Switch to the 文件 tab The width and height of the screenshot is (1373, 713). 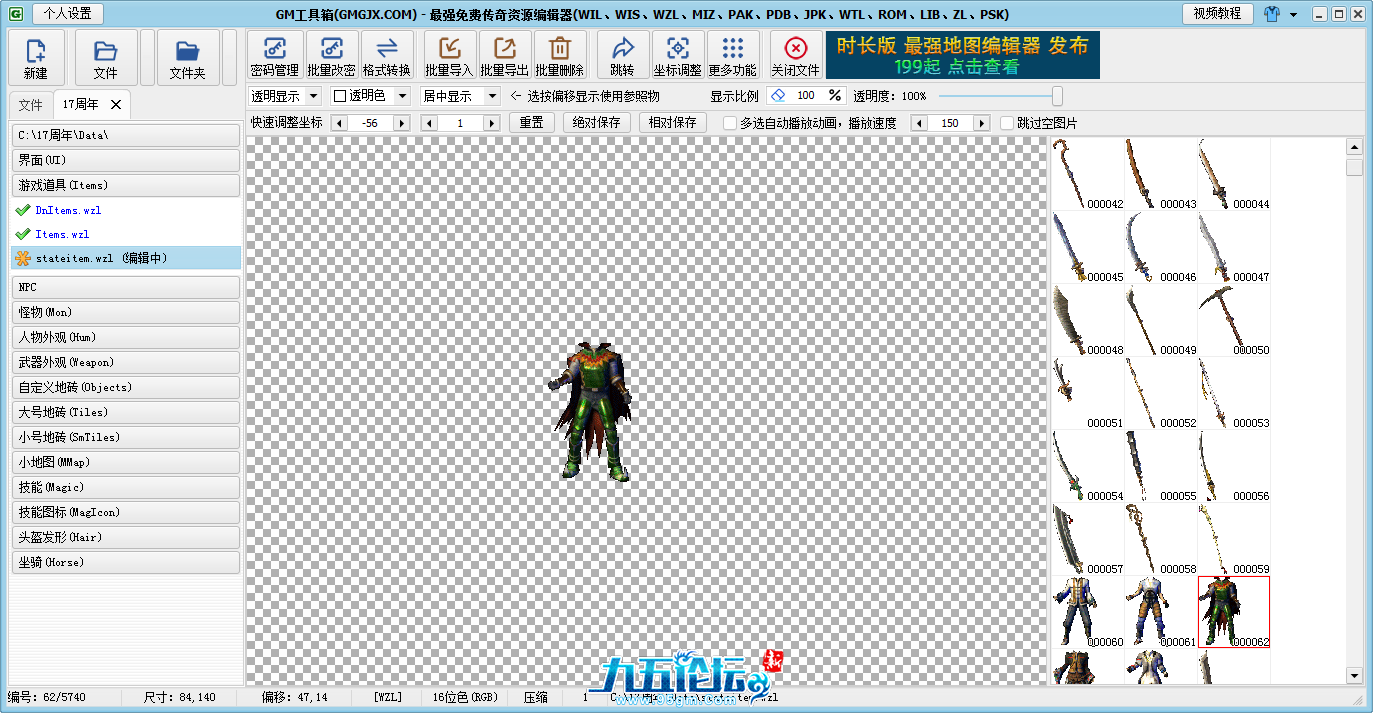click(x=31, y=104)
